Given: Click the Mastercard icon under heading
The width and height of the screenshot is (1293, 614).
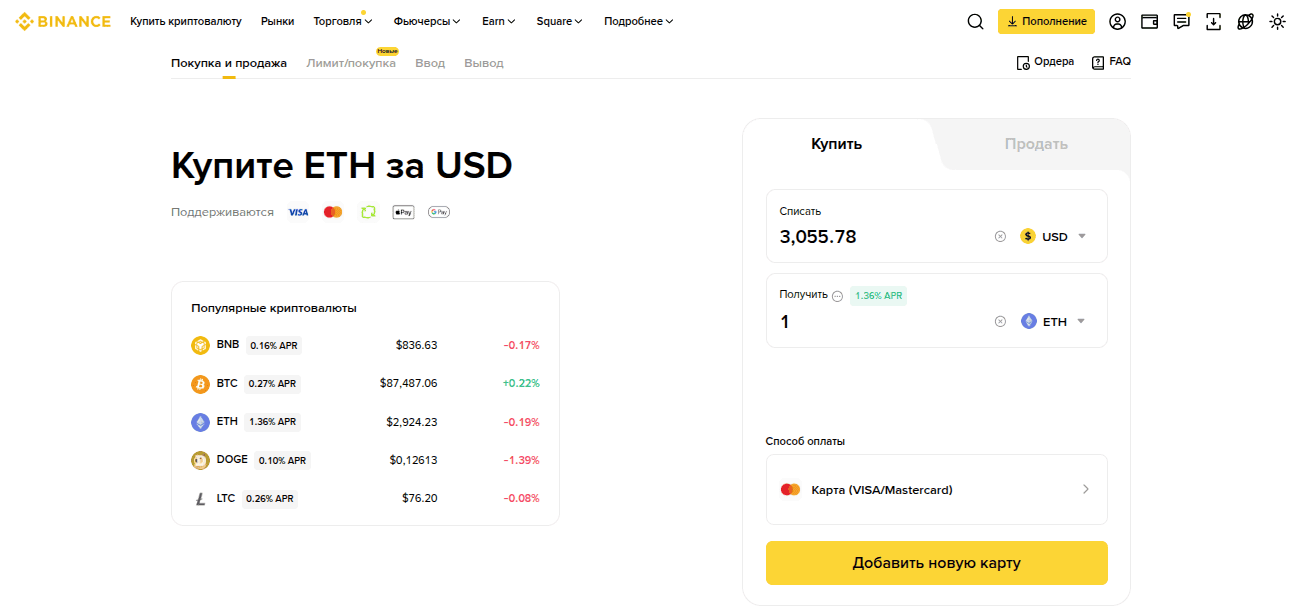Looking at the screenshot, I should 333,212.
